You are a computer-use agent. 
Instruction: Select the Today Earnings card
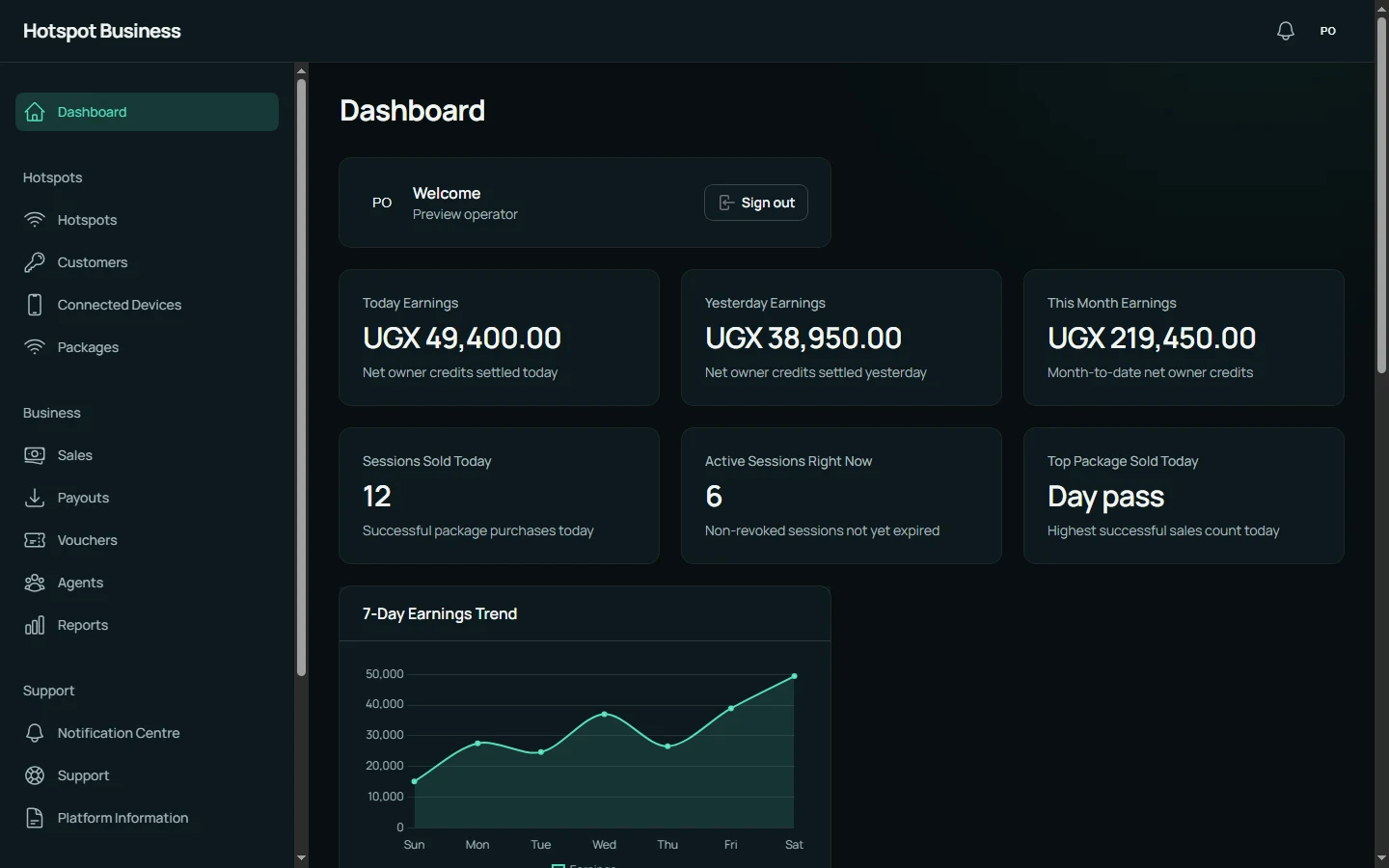point(499,338)
